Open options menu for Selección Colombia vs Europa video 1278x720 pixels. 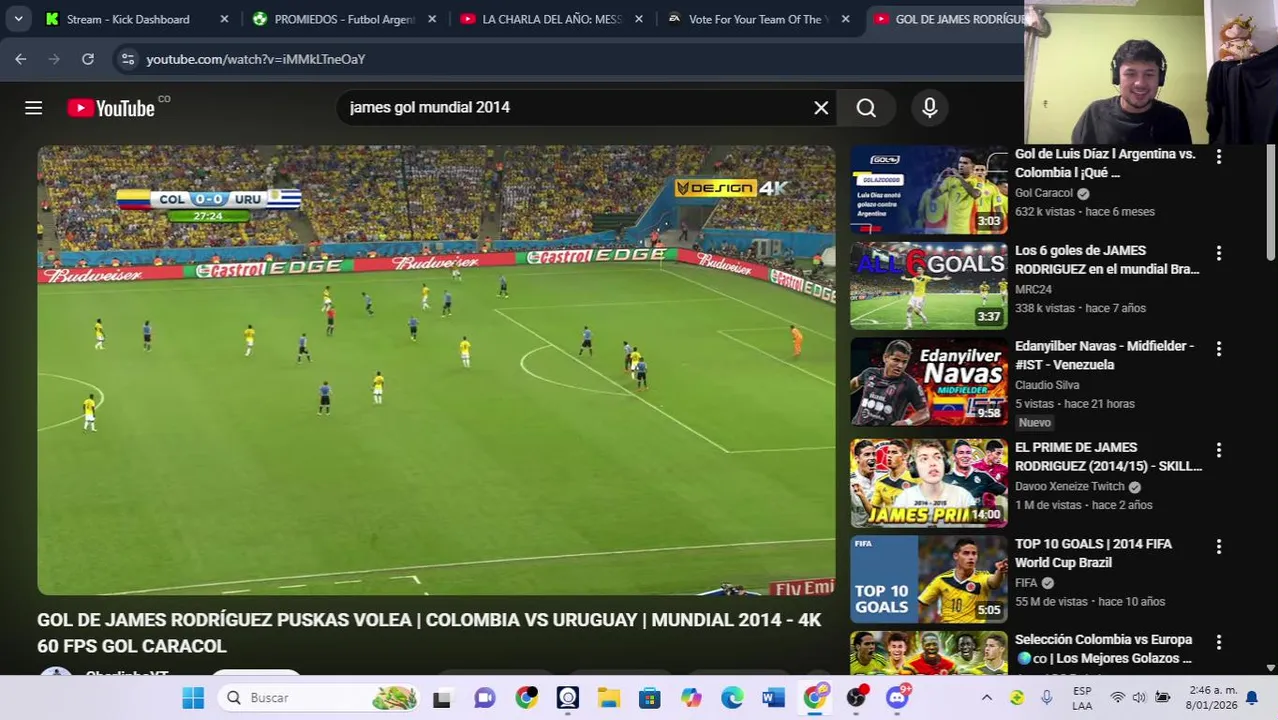point(1218,643)
